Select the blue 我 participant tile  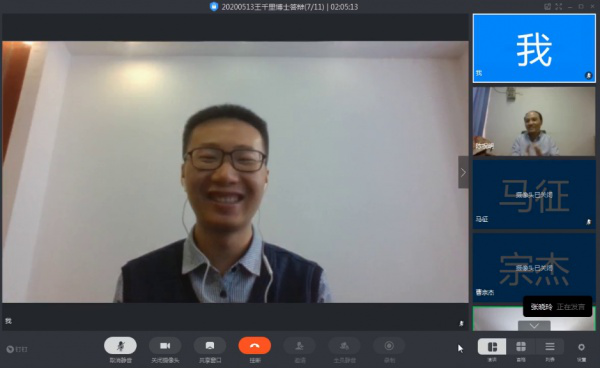[534, 48]
